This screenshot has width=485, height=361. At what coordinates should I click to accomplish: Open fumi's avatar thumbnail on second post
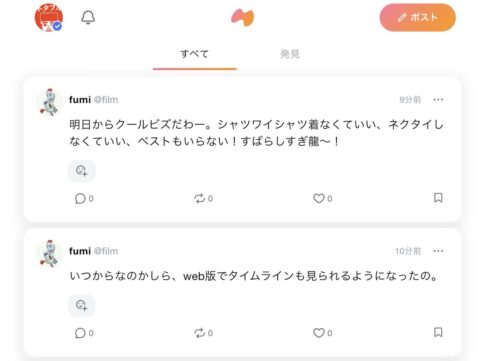(x=49, y=253)
